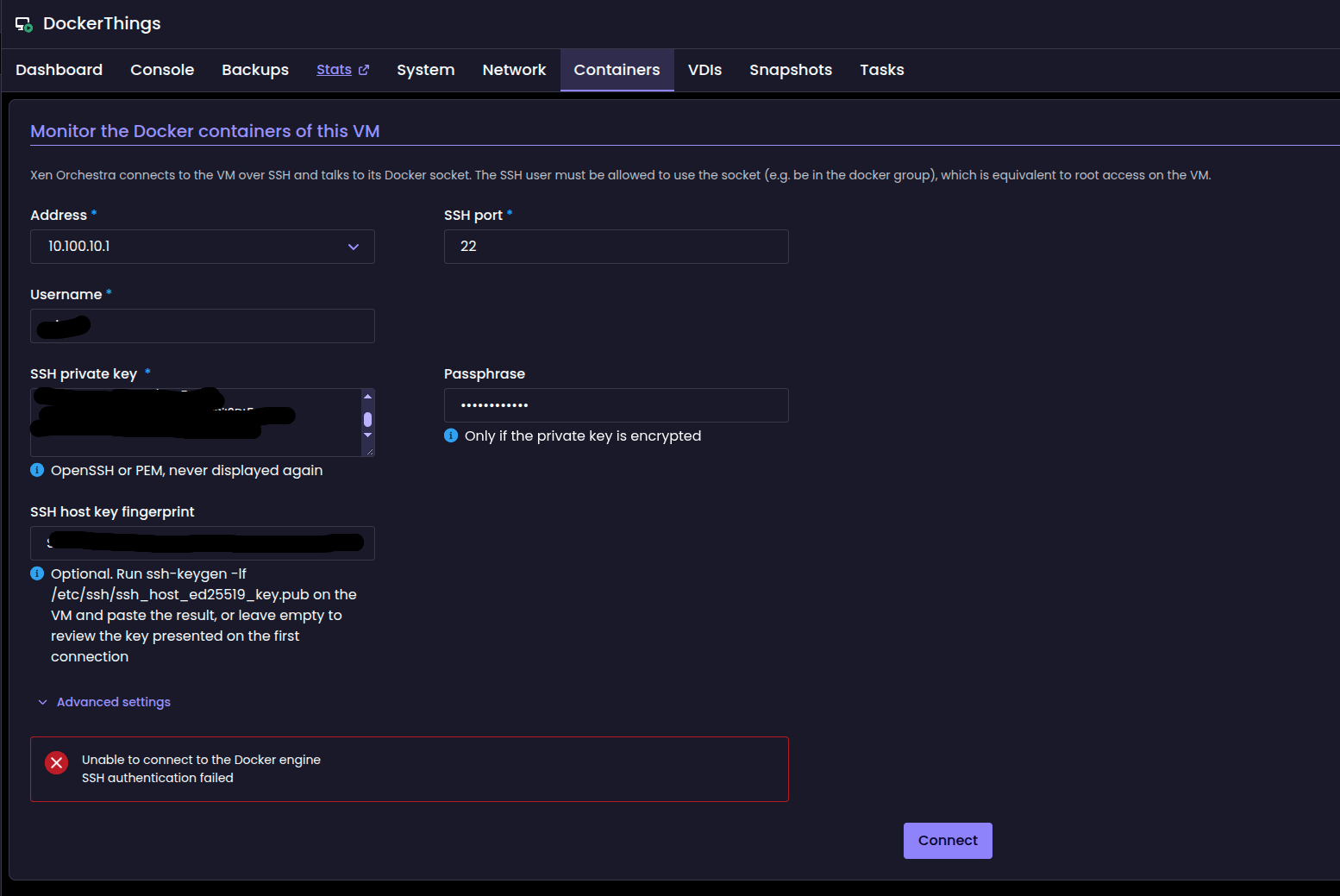Click the private key scrollbar down arrow
Image resolution: width=1340 pixels, height=896 pixels.
click(368, 435)
